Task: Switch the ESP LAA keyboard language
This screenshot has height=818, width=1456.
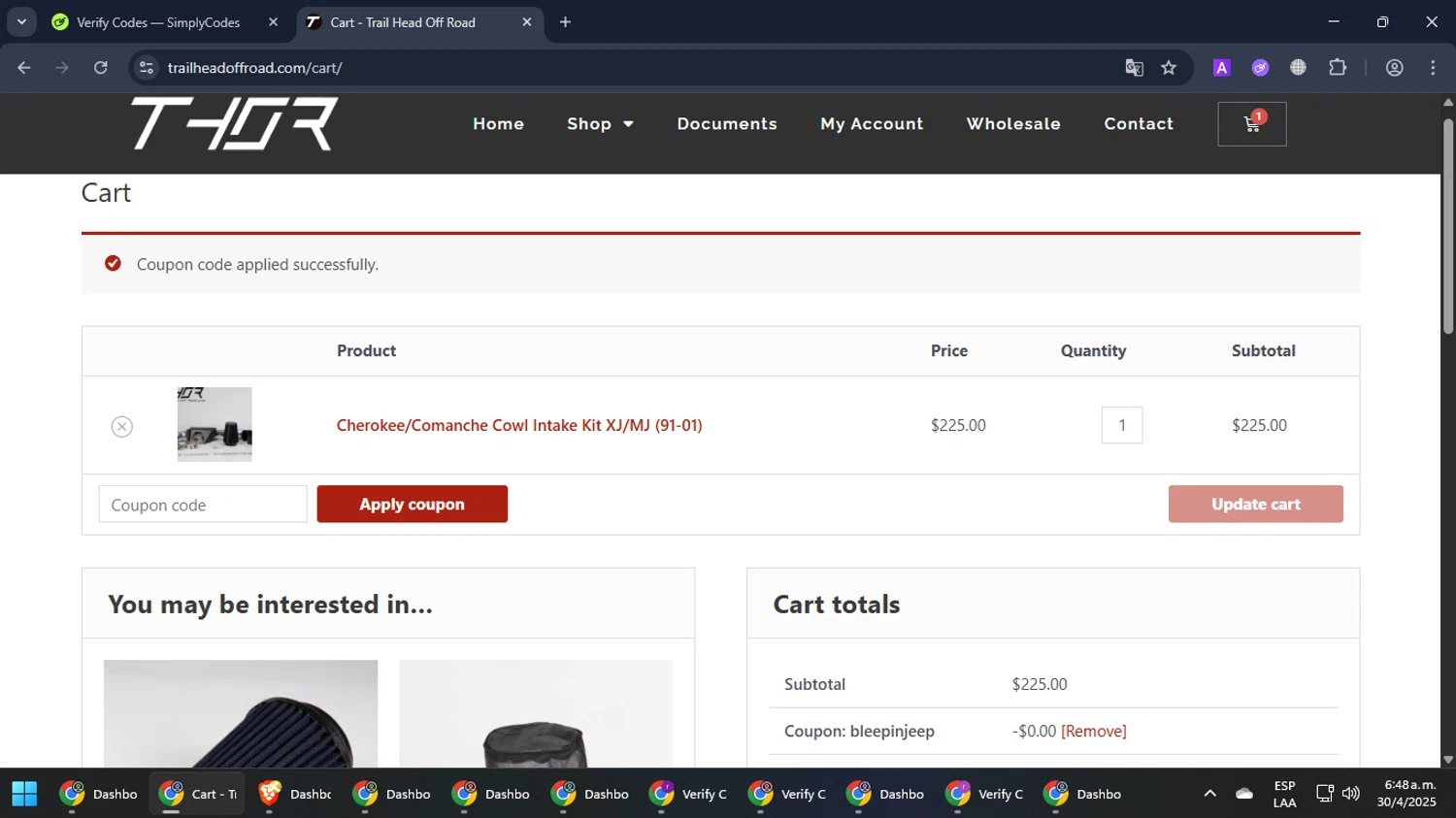Action: (1284, 794)
